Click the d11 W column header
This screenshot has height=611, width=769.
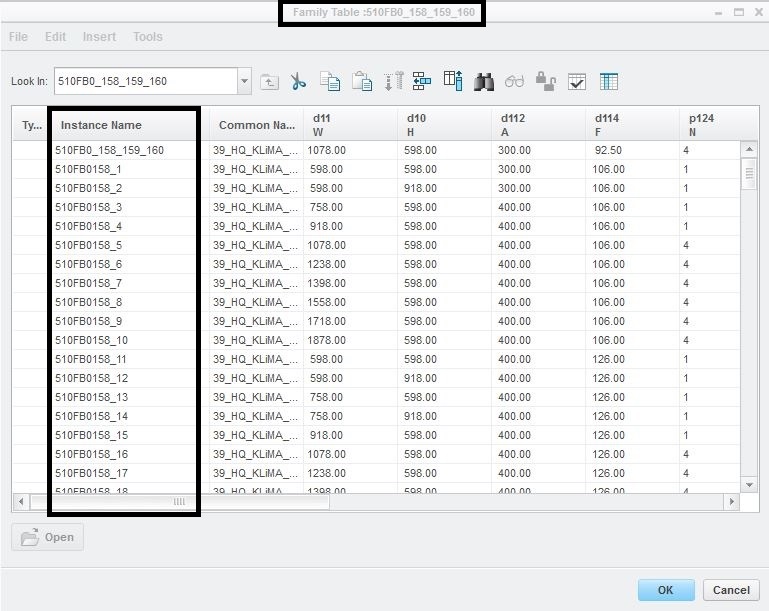[x=350, y=125]
